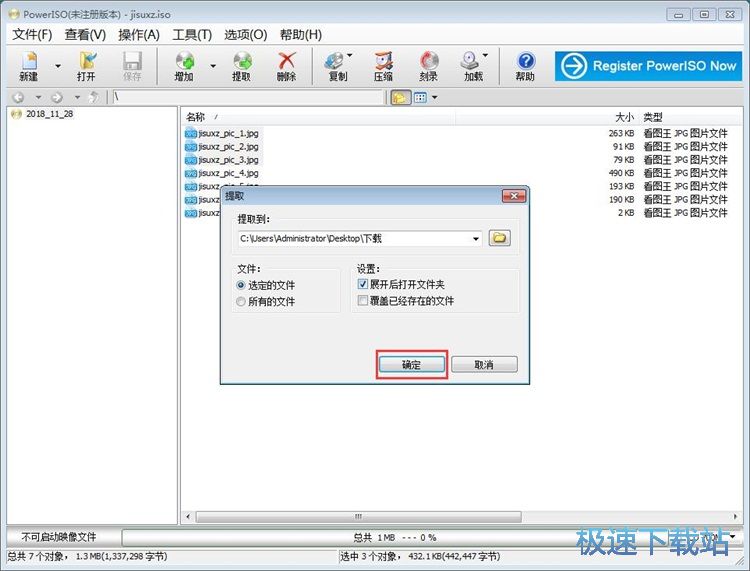
Task: Click the Save (保存) toolbar icon
Action: (132, 66)
